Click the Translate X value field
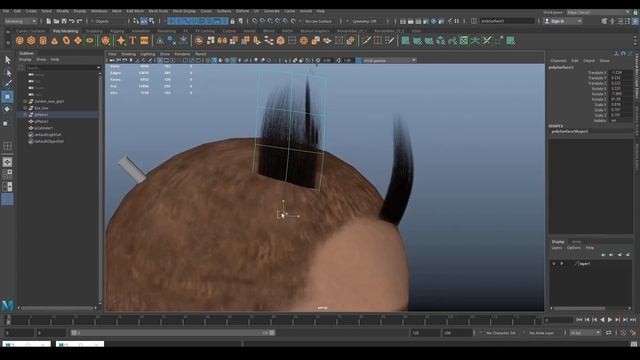 pos(620,73)
